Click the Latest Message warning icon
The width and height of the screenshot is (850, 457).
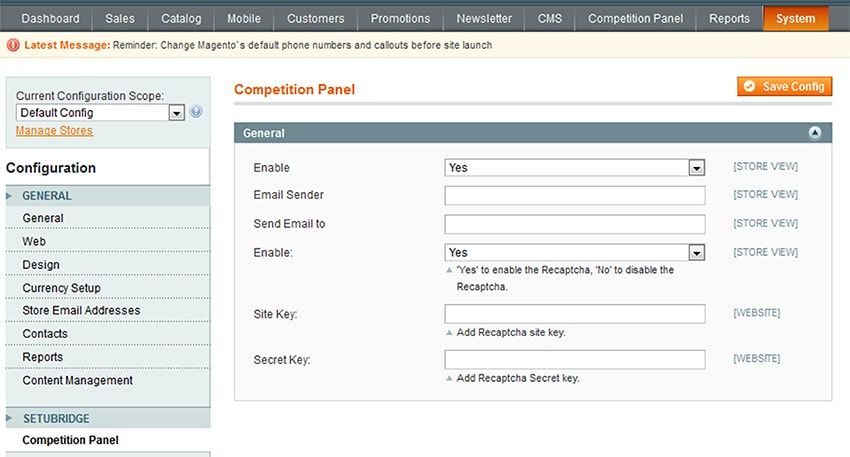11,45
